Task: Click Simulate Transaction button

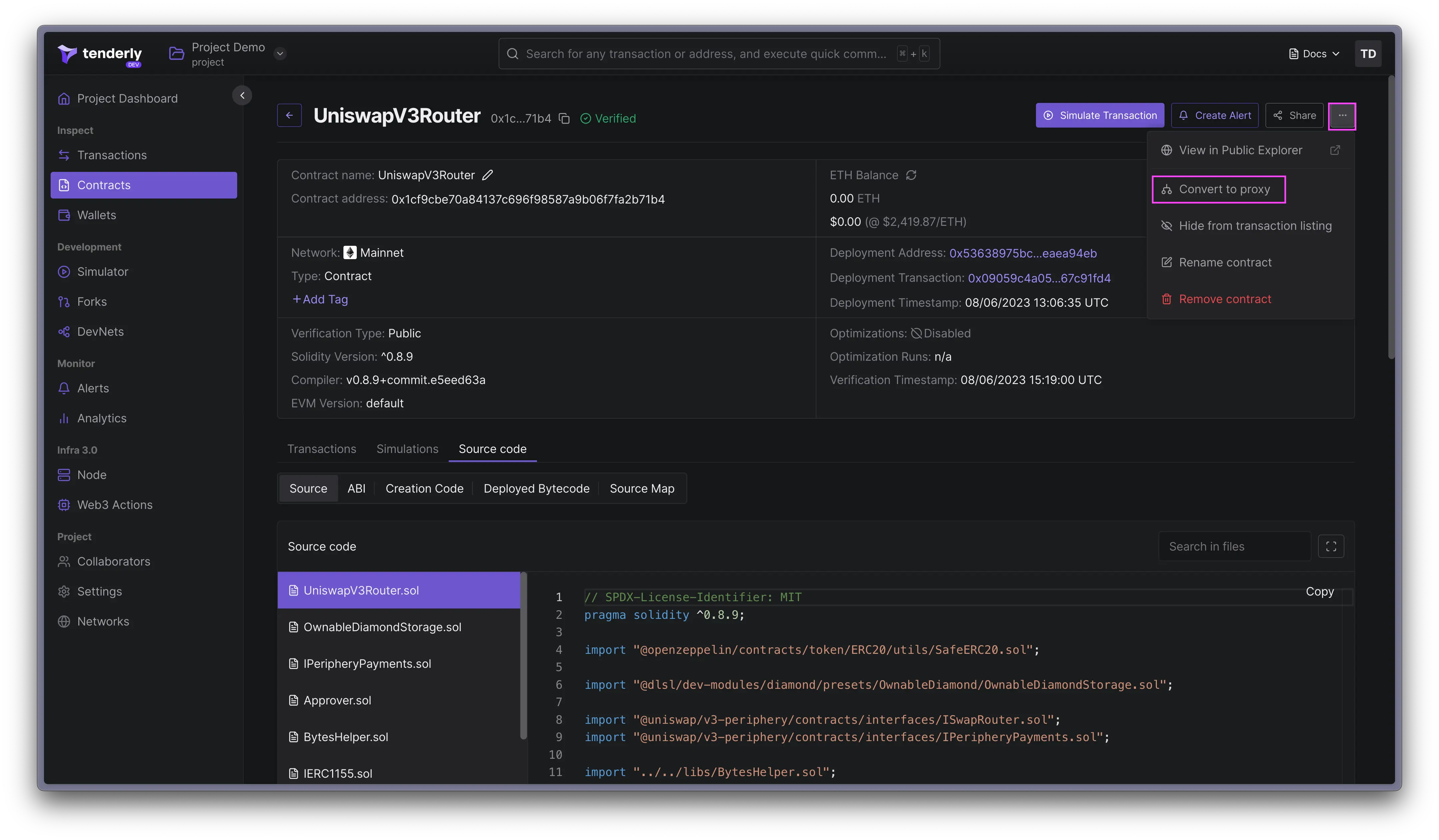Action: coord(1100,115)
